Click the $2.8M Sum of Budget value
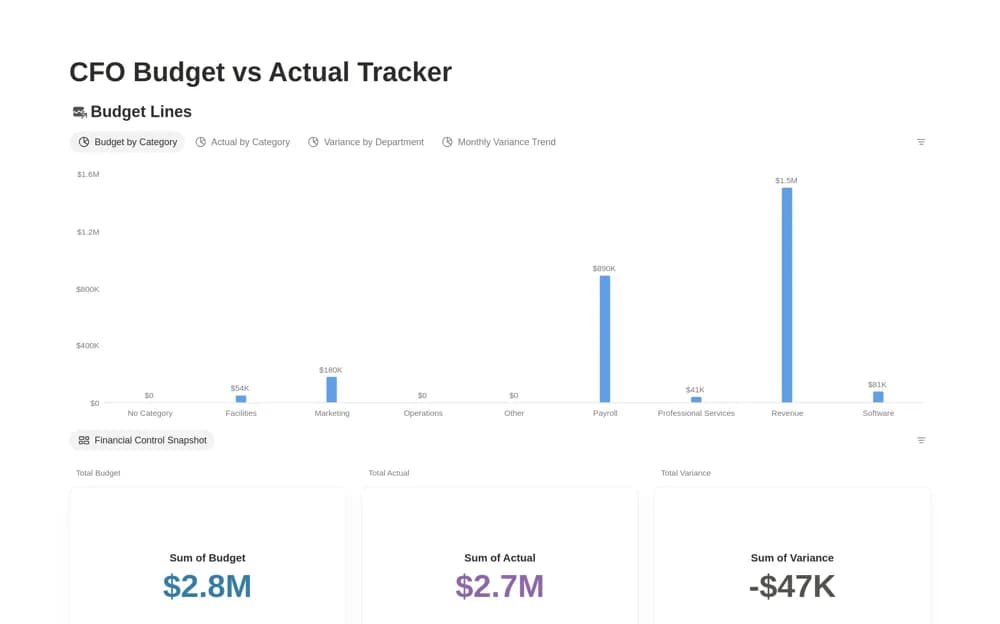1000x624 pixels. click(x=207, y=586)
